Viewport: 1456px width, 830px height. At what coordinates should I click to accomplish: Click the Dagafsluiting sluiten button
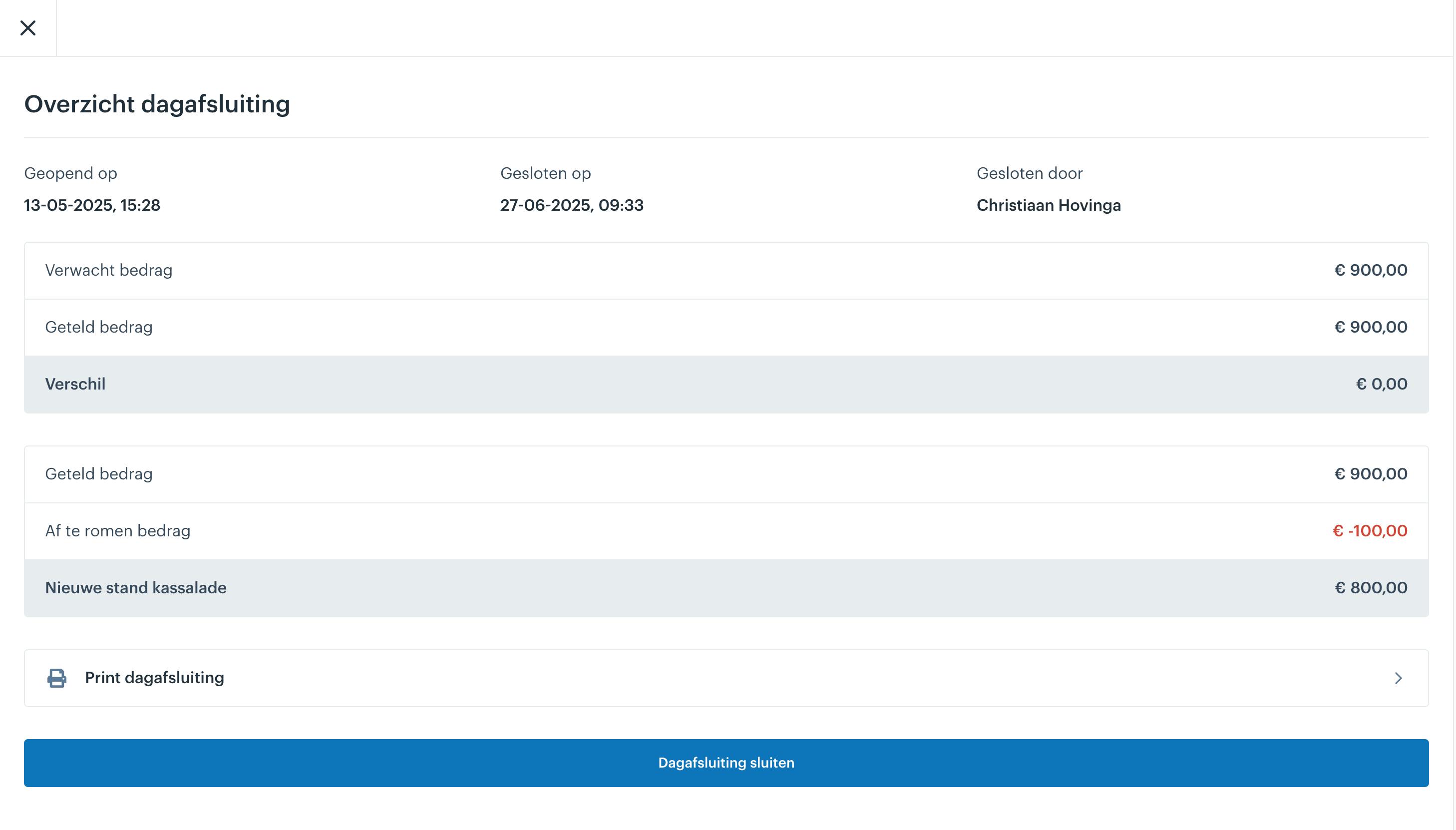pyautogui.click(x=726, y=763)
